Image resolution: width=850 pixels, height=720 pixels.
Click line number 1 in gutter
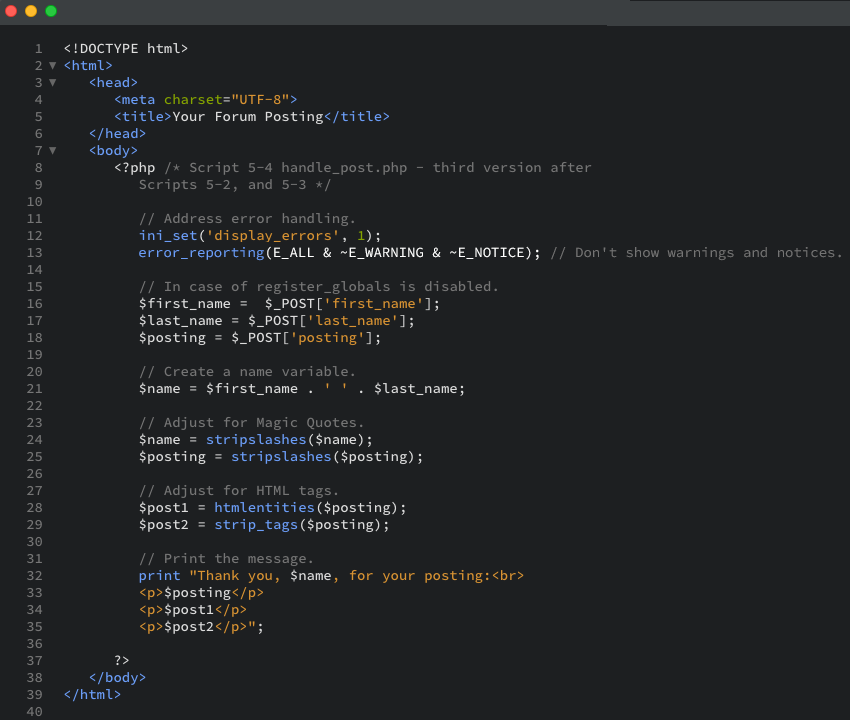pos(38,49)
